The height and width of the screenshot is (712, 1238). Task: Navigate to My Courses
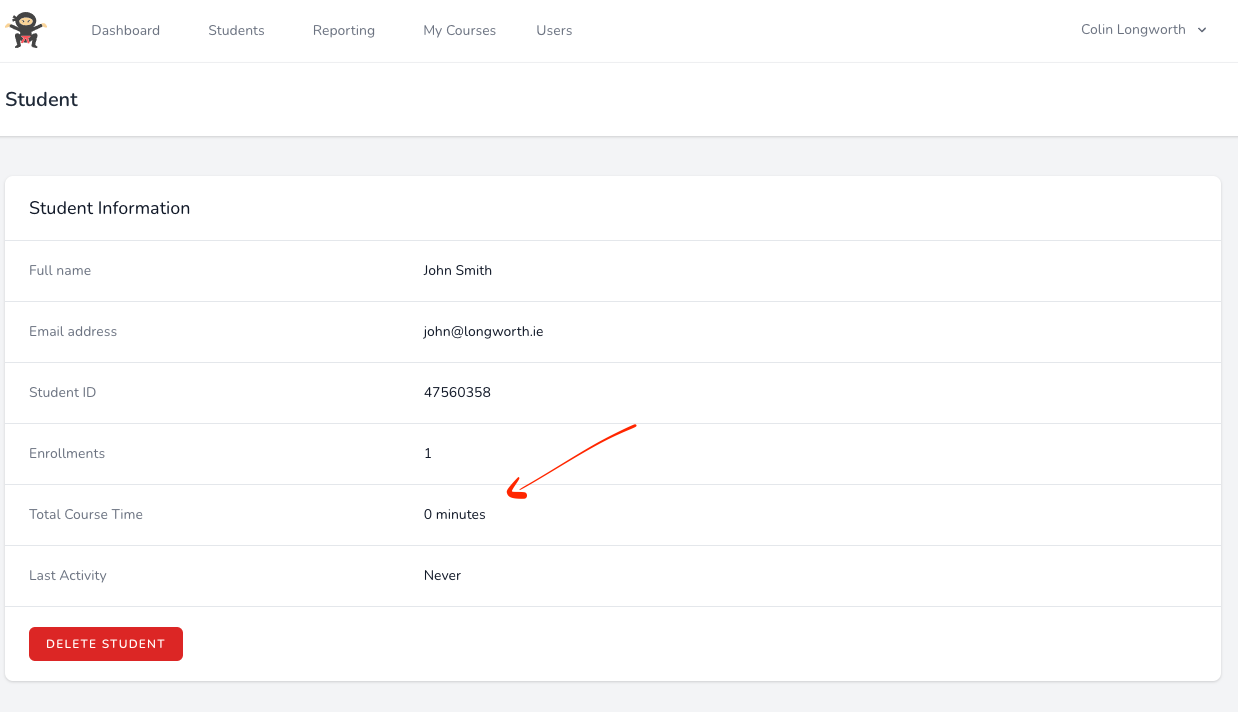pyautogui.click(x=459, y=30)
